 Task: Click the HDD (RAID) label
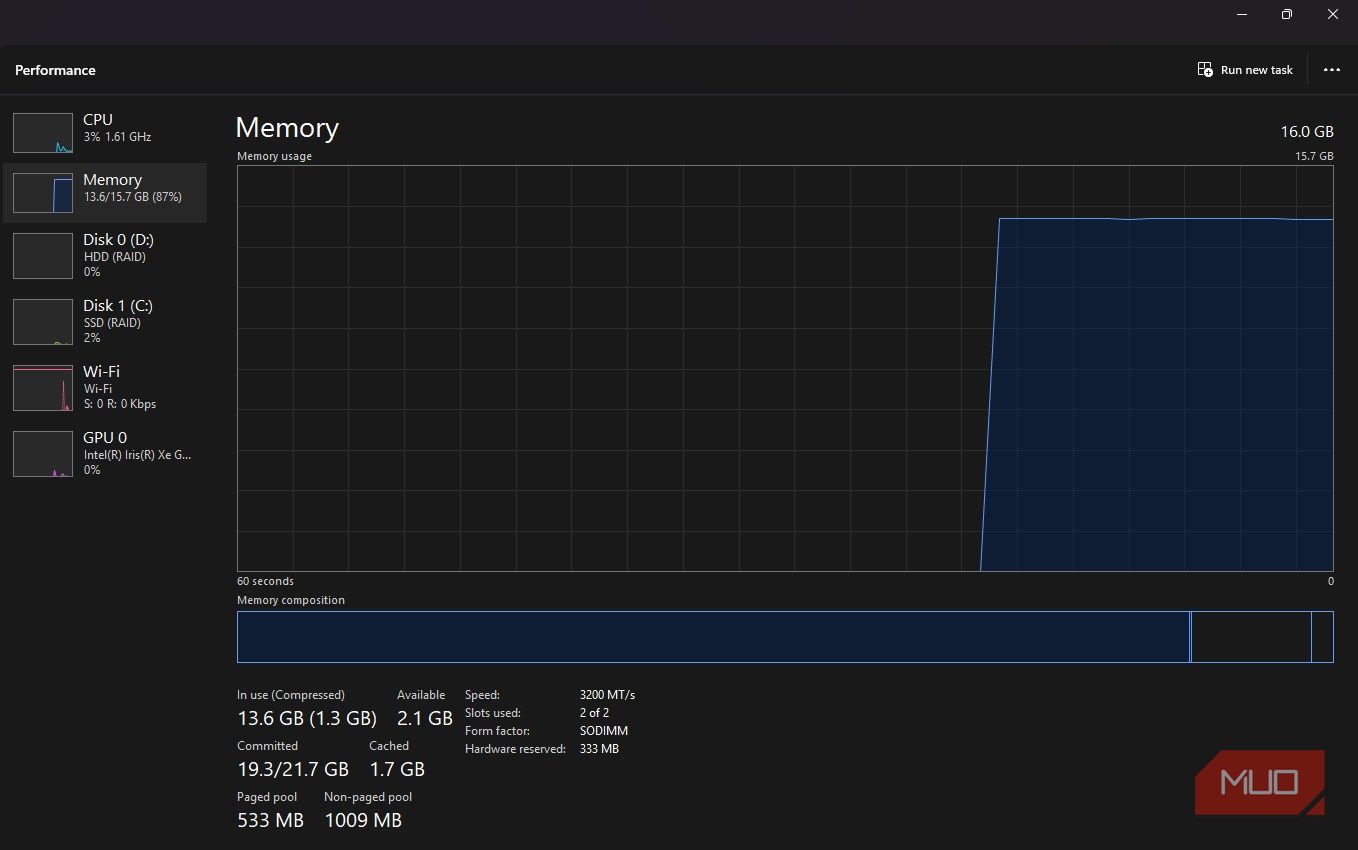pyautogui.click(x=114, y=257)
